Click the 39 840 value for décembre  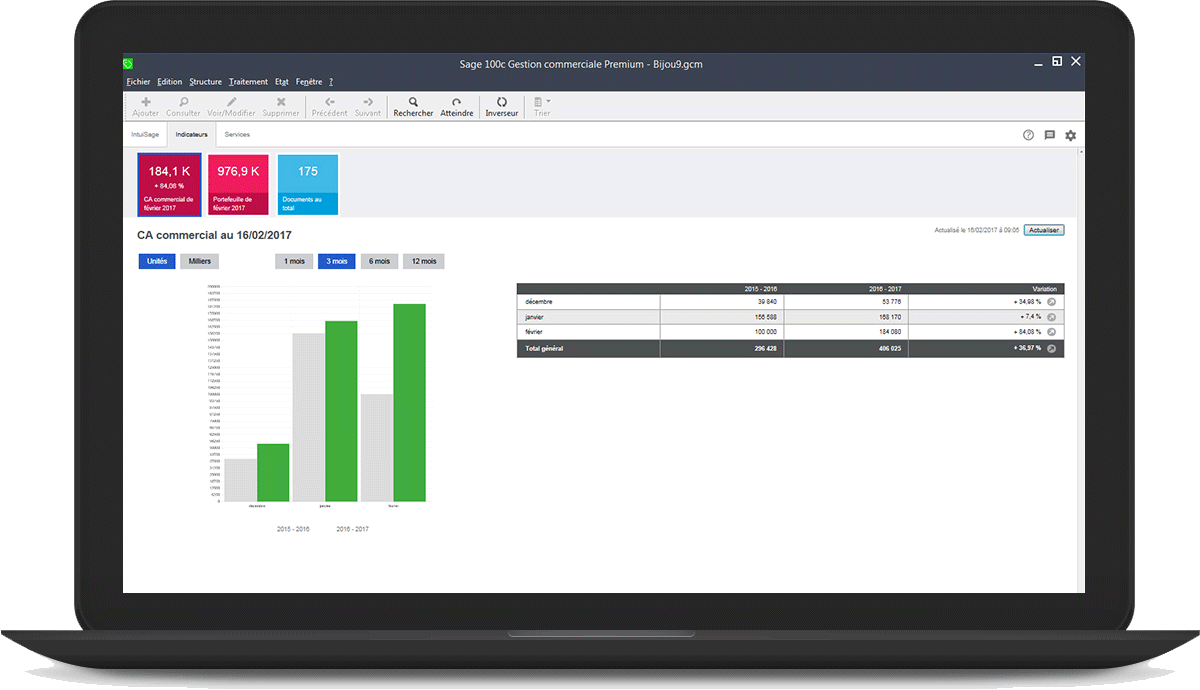click(x=767, y=301)
